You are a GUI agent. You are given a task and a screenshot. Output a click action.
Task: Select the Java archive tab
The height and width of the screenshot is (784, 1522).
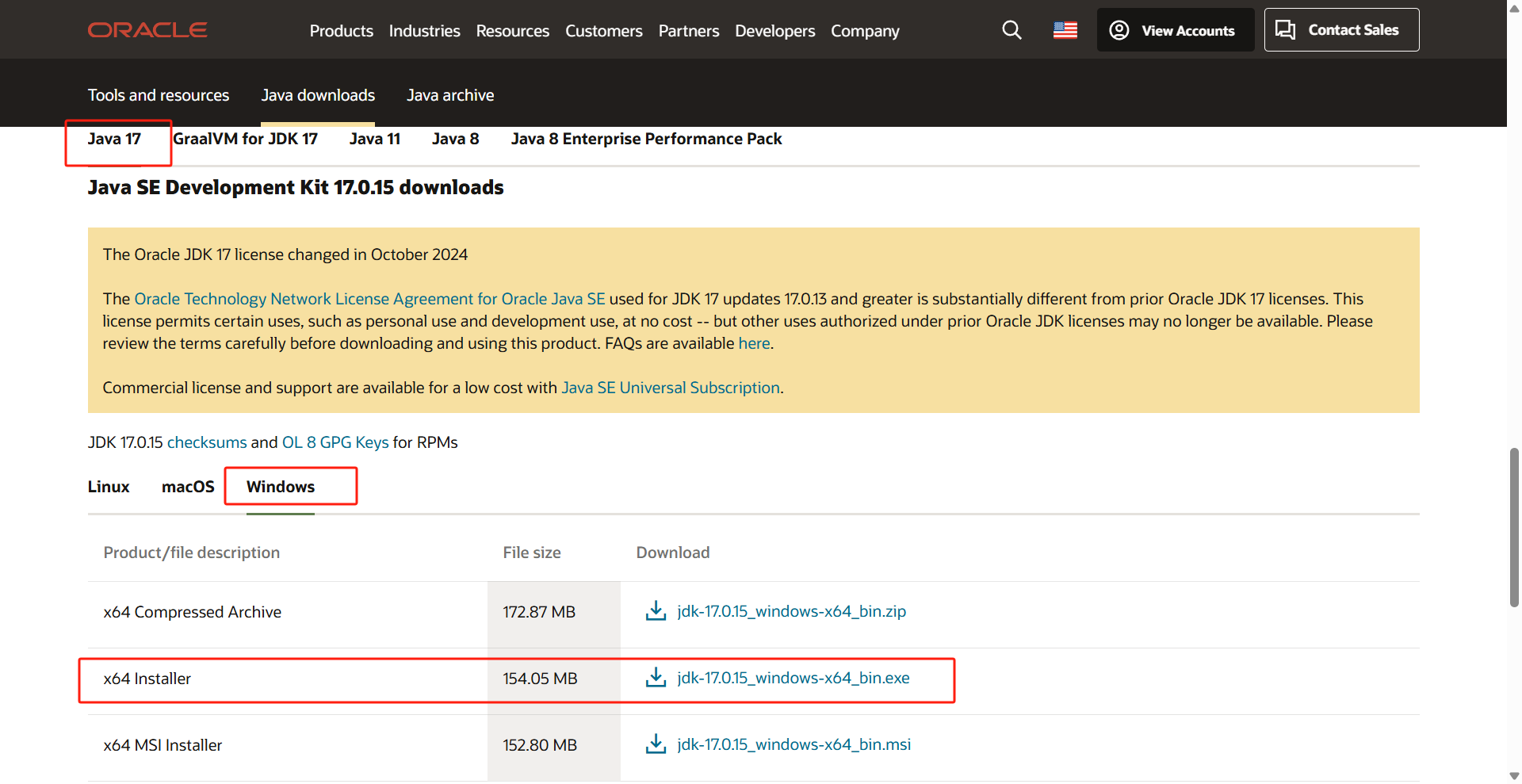[450, 95]
